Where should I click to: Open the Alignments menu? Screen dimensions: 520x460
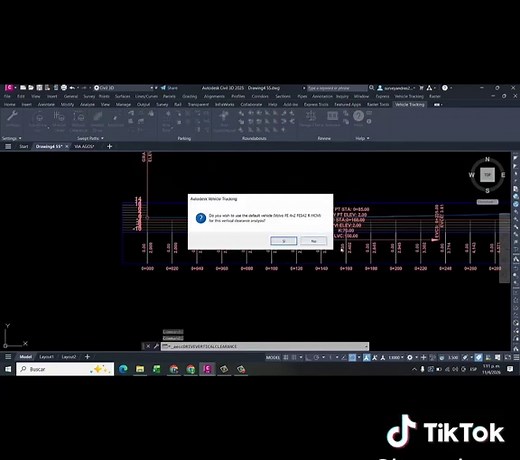pos(214,96)
